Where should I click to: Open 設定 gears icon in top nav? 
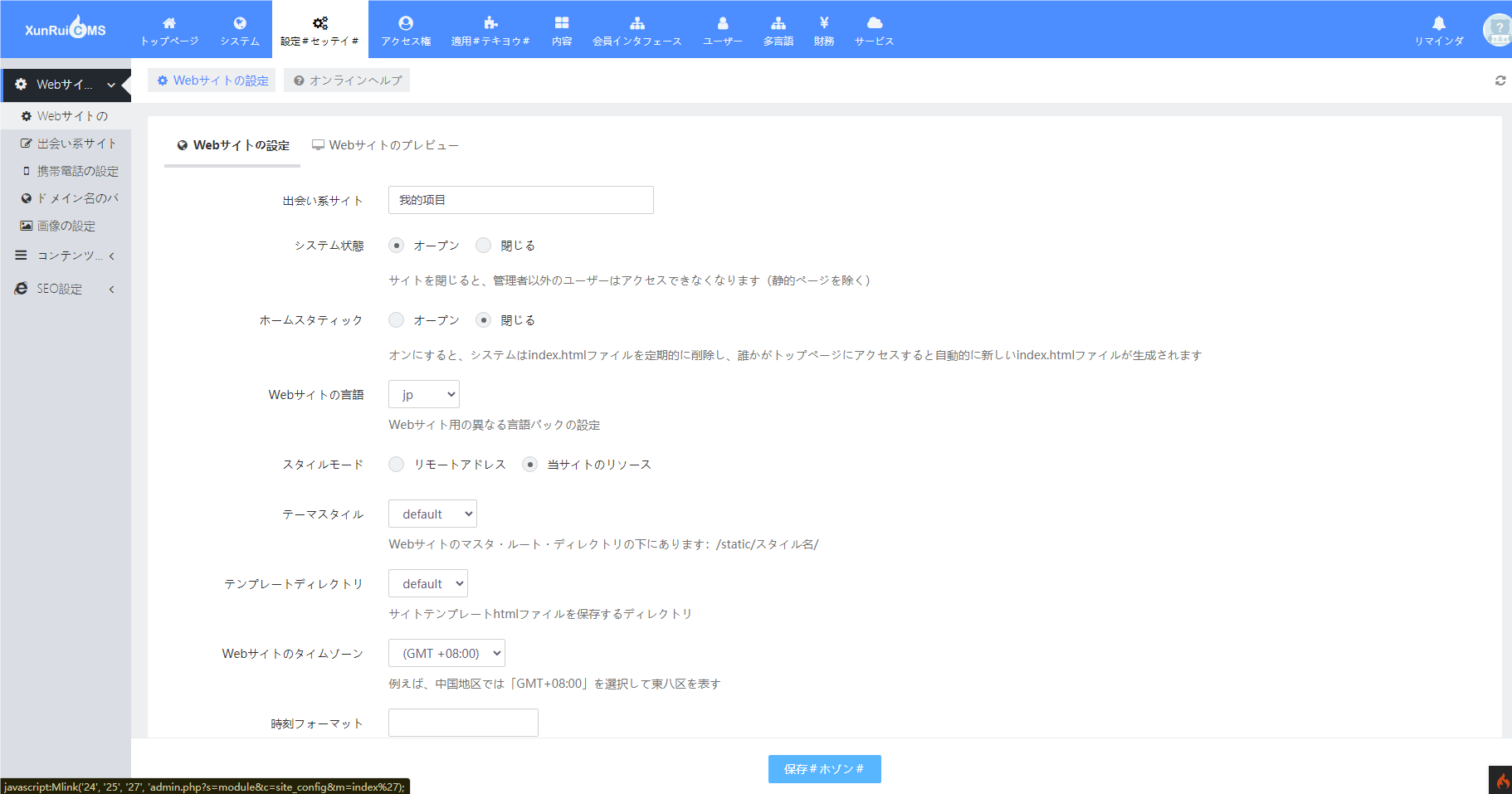coord(320,23)
